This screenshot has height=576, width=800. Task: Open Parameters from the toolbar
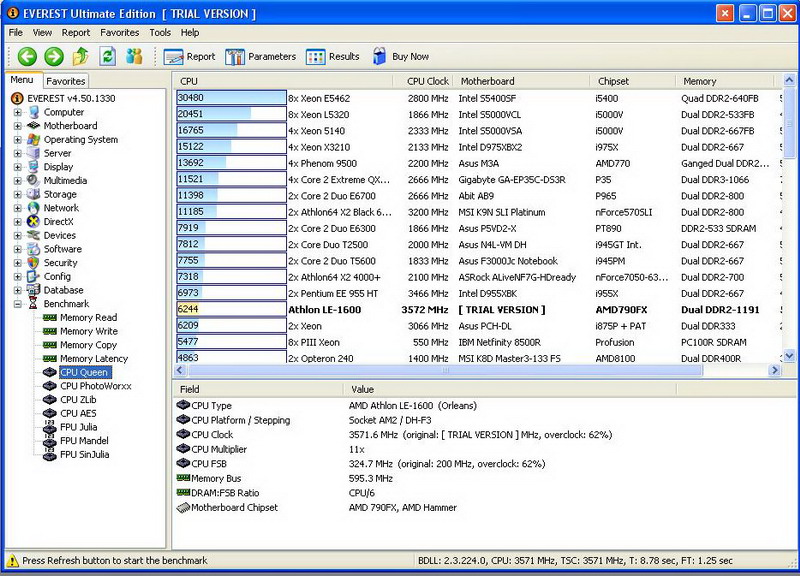[x=260, y=57]
